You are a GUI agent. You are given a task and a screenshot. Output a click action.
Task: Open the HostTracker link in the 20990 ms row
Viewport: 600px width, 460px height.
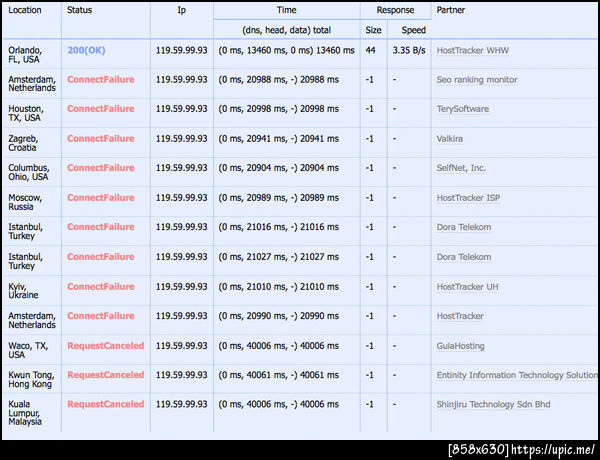(x=460, y=316)
